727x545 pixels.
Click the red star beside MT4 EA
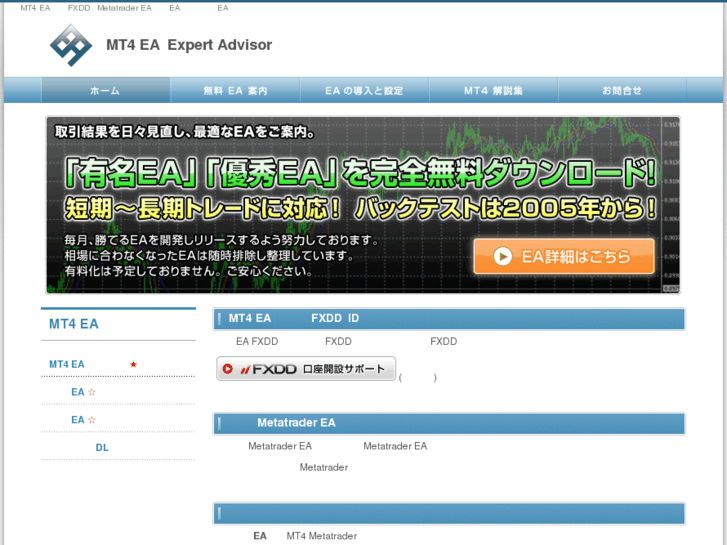(134, 364)
